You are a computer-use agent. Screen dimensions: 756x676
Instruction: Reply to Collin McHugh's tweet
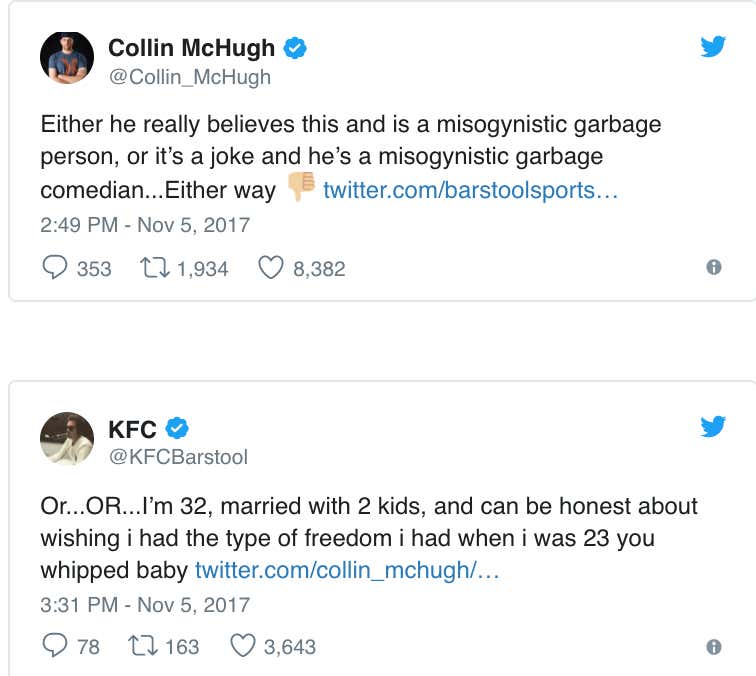click(x=55, y=268)
